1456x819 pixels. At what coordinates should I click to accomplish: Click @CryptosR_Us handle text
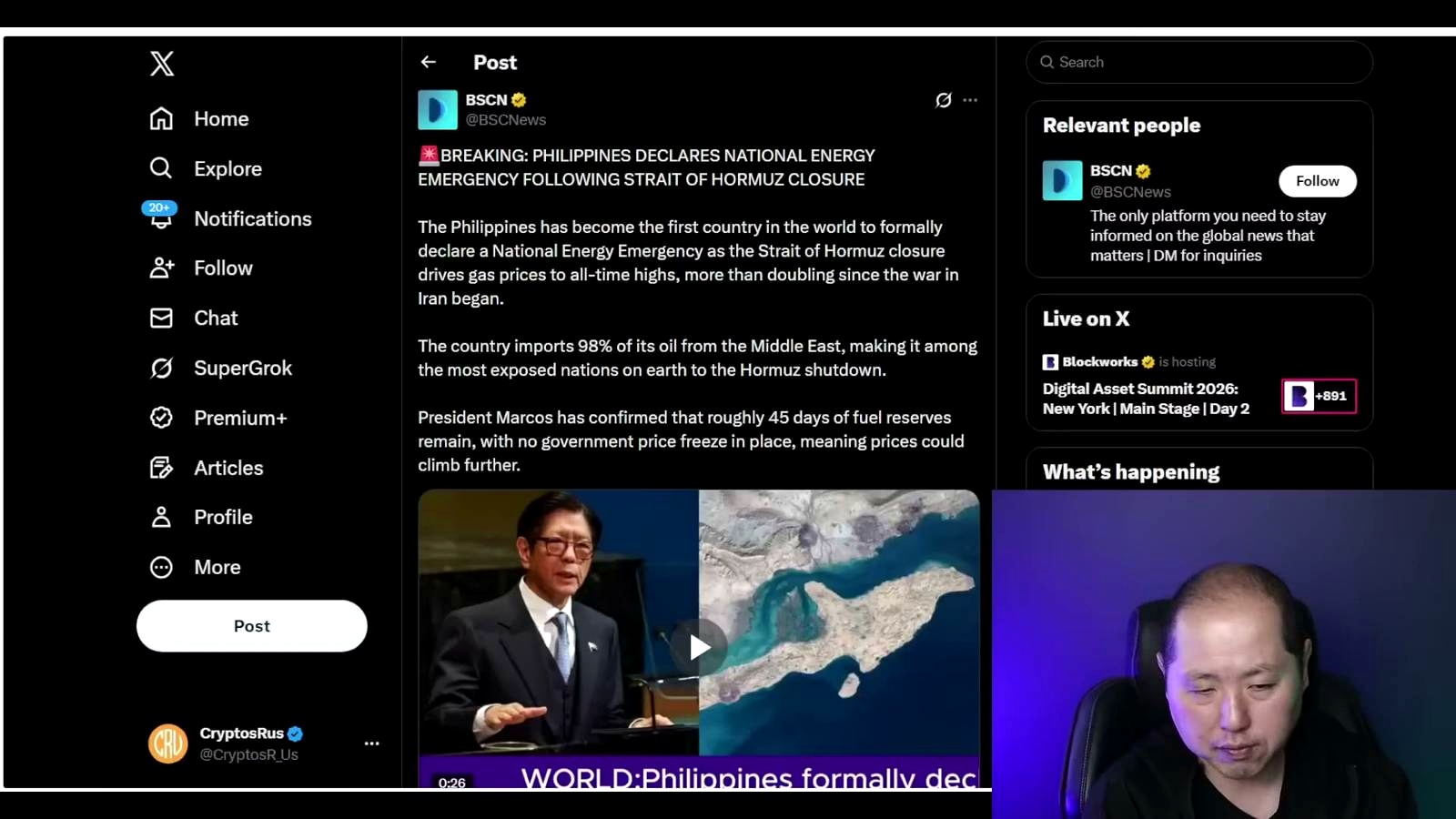point(248,754)
